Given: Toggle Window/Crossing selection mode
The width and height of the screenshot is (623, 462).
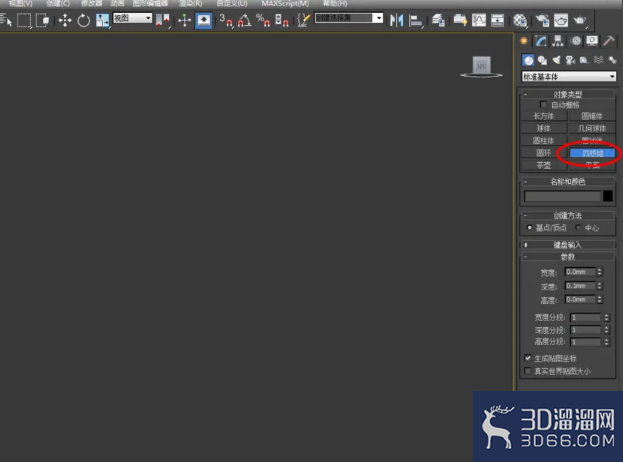Looking at the screenshot, I should click(43, 20).
